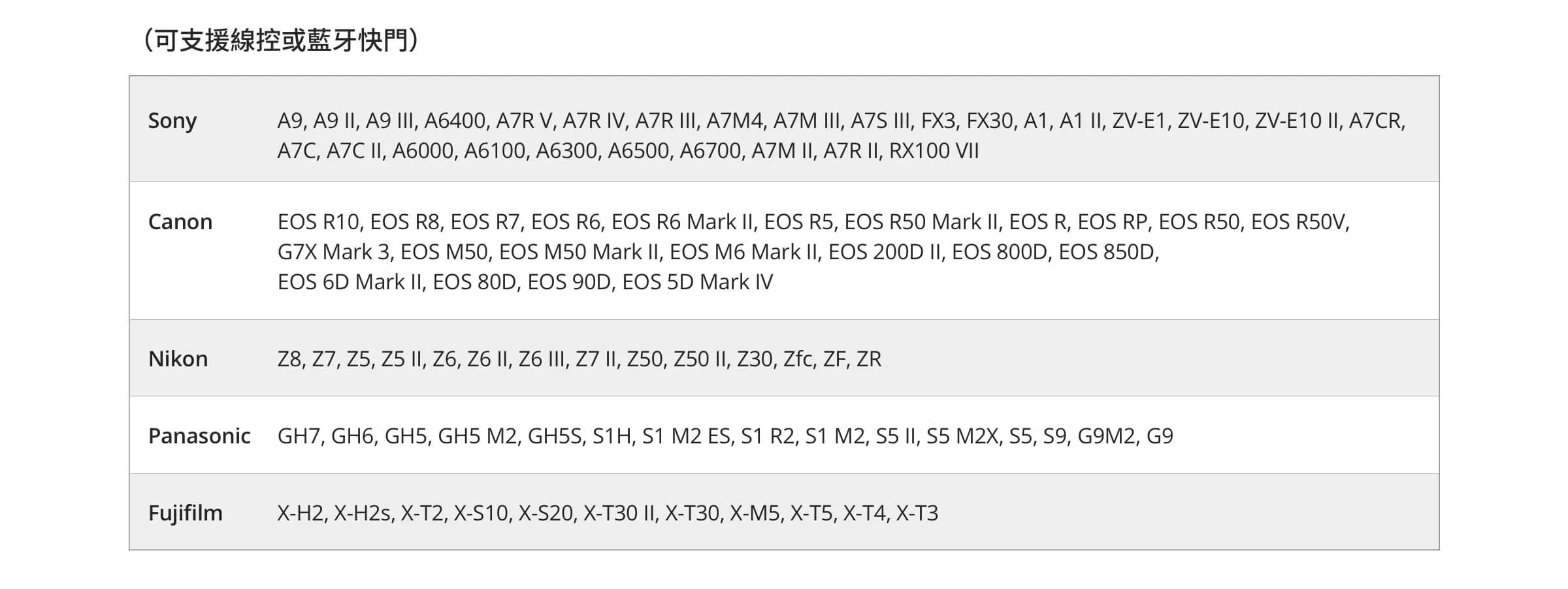Click the heading text above the table
This screenshot has height=589, width=1568.
280,40
